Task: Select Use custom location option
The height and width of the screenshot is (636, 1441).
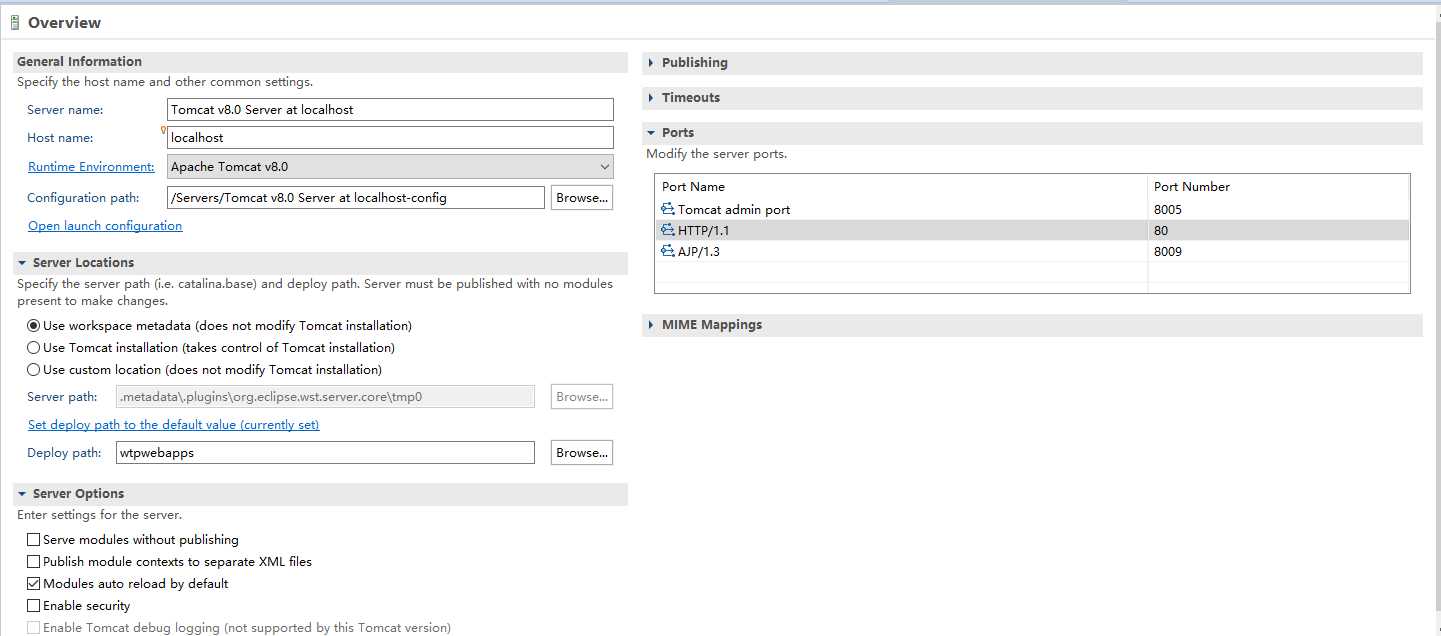Action: click(x=34, y=369)
